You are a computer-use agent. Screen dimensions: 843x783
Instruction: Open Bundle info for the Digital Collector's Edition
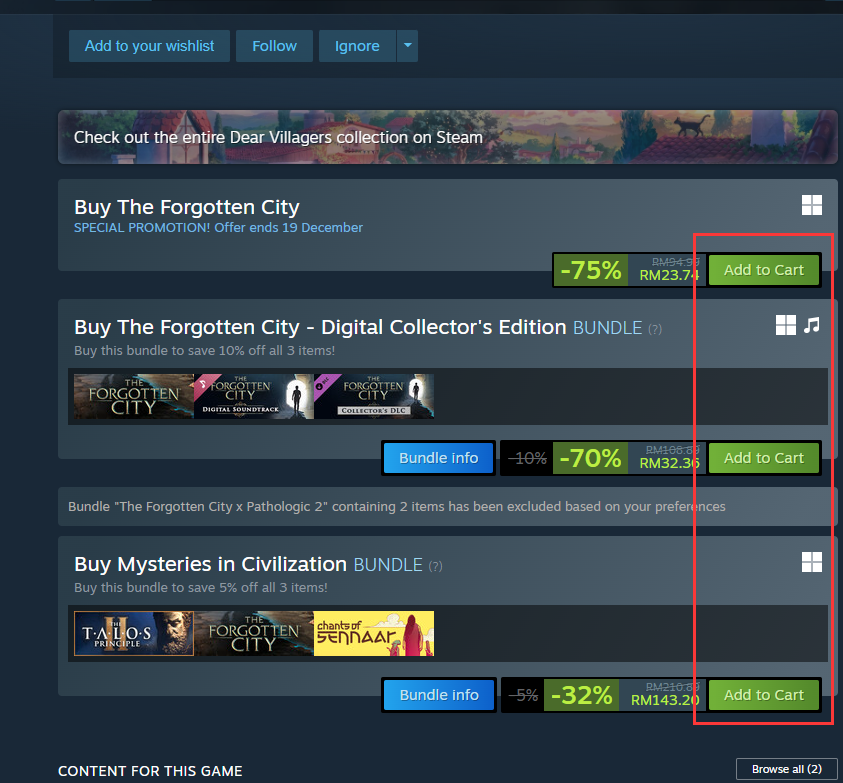[x=439, y=458]
